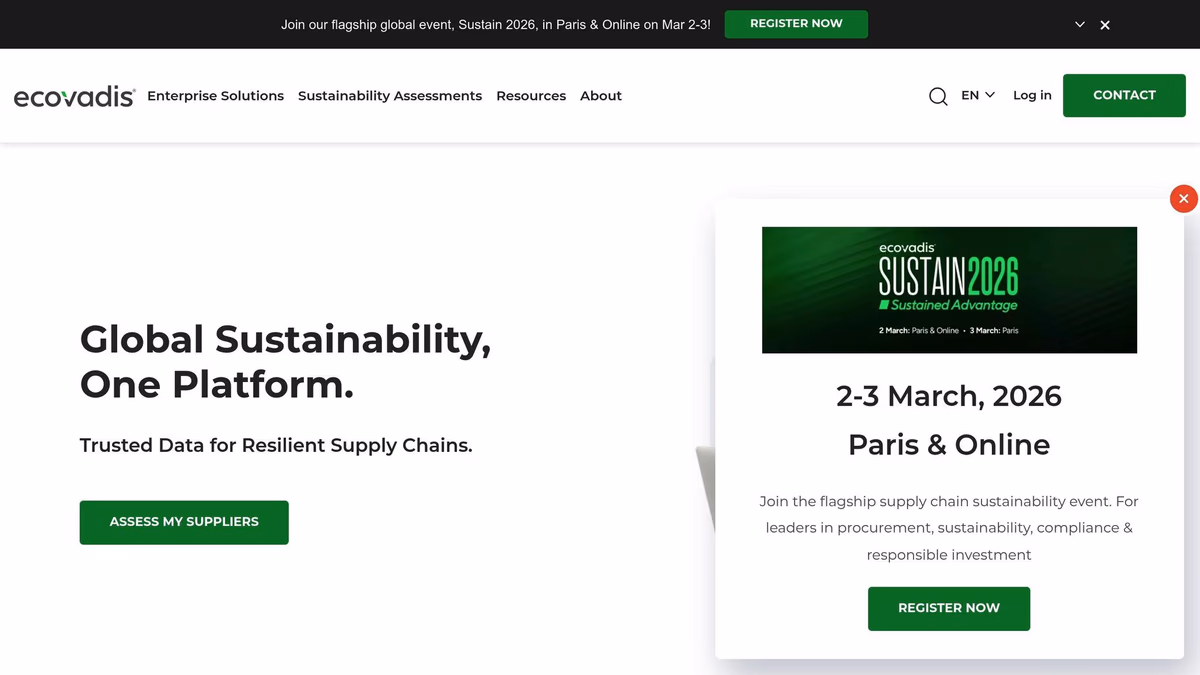The width and height of the screenshot is (1200, 675).
Task: Click REGISTER NOW in the event popup
Action: (948, 608)
